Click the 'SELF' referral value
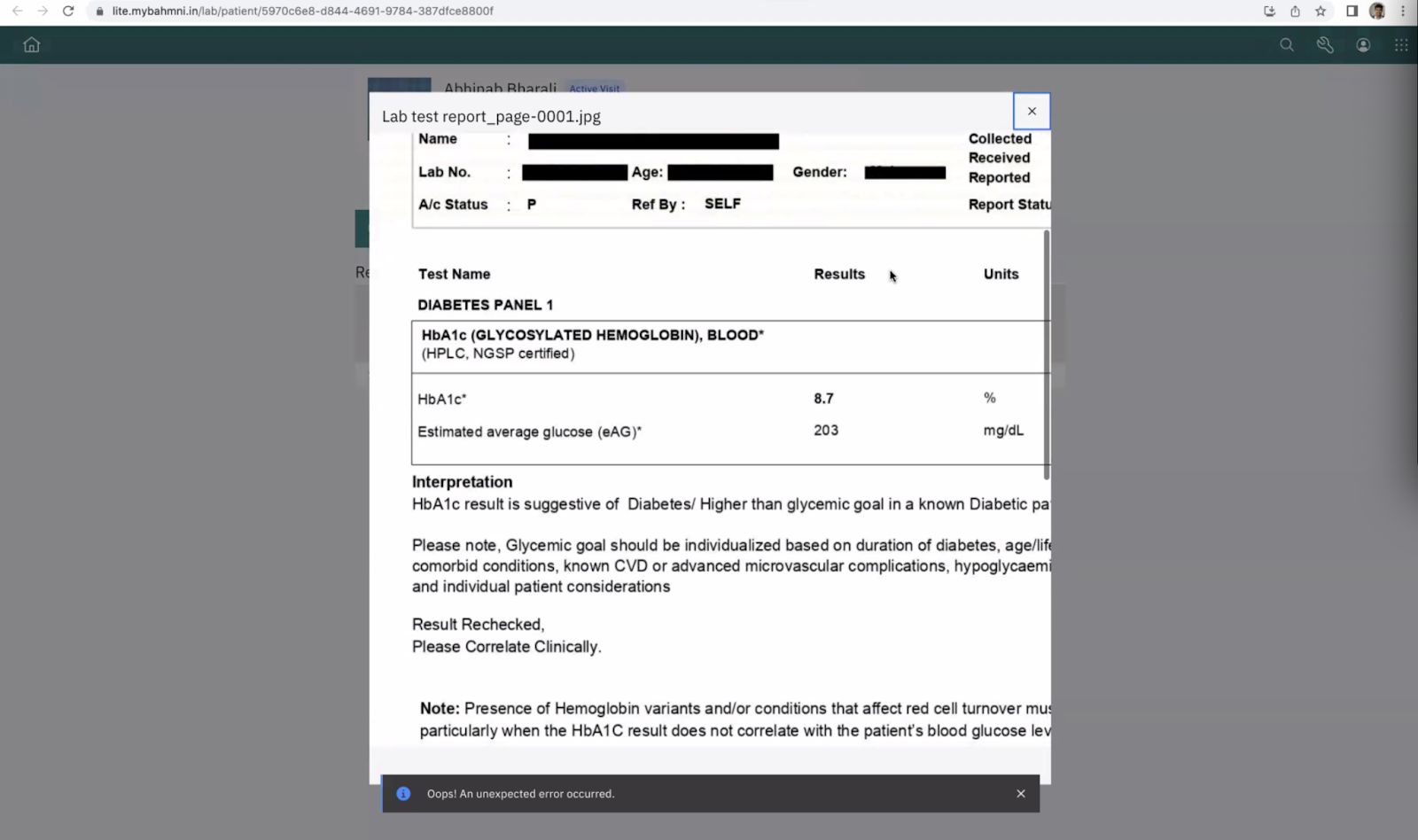The image size is (1418, 840). coord(722,204)
